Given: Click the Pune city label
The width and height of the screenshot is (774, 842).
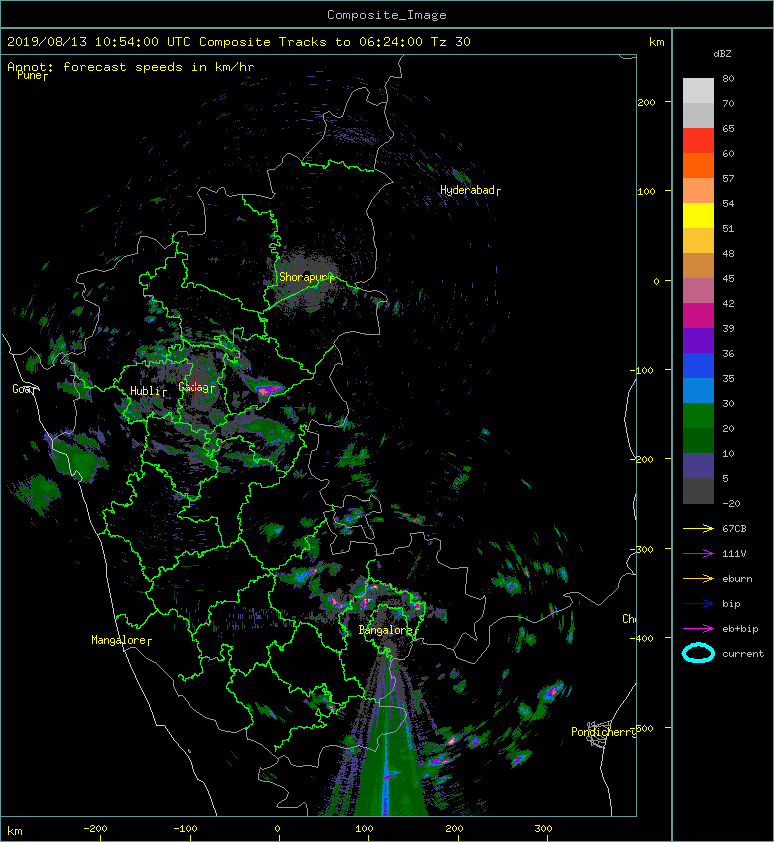Looking at the screenshot, I should click(30, 75).
